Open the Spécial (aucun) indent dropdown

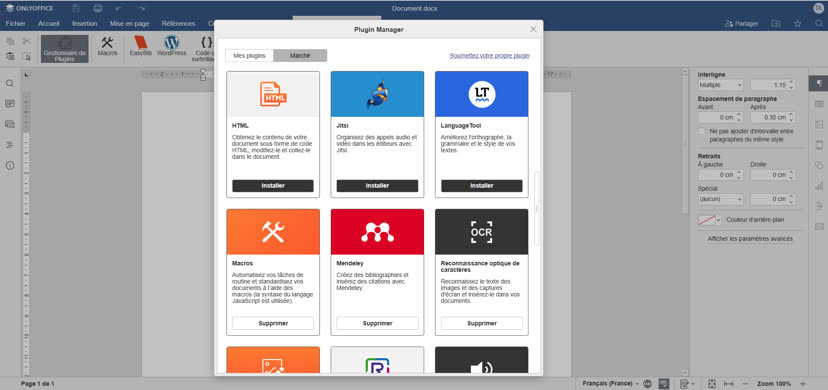[x=720, y=199]
